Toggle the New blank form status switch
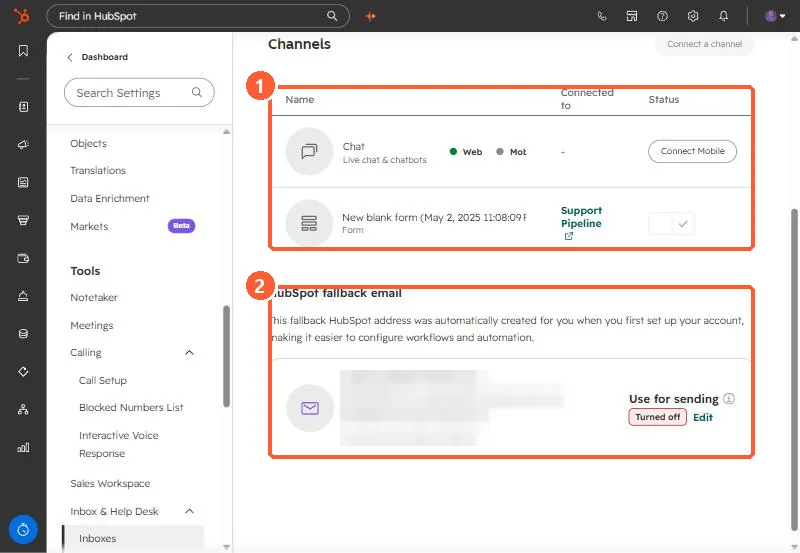This screenshot has height=553, width=800. click(x=671, y=223)
